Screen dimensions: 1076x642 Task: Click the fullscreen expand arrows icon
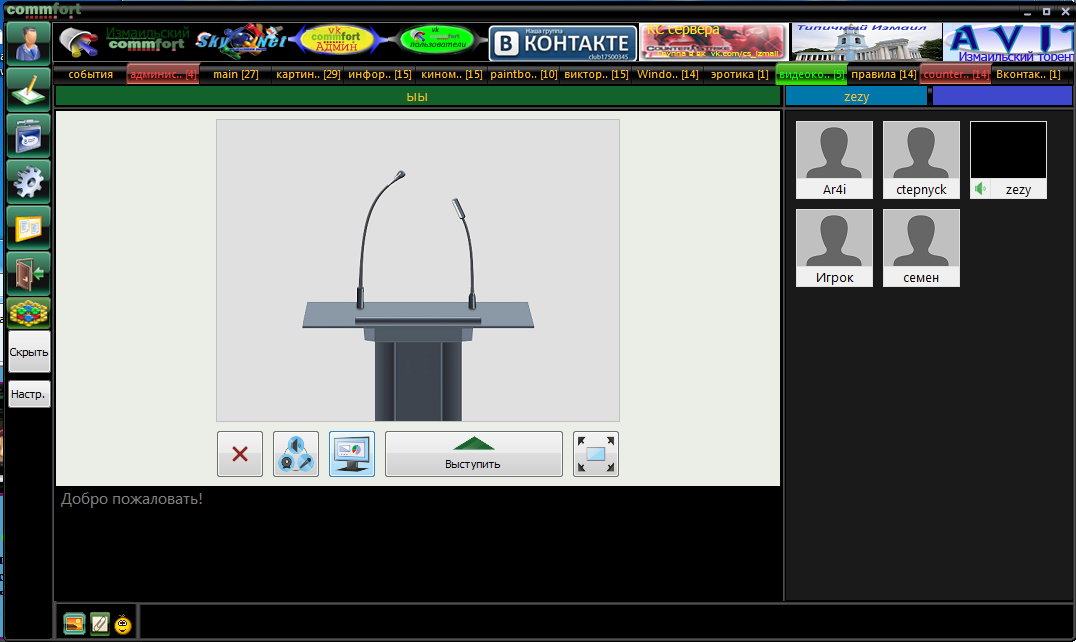[596, 454]
